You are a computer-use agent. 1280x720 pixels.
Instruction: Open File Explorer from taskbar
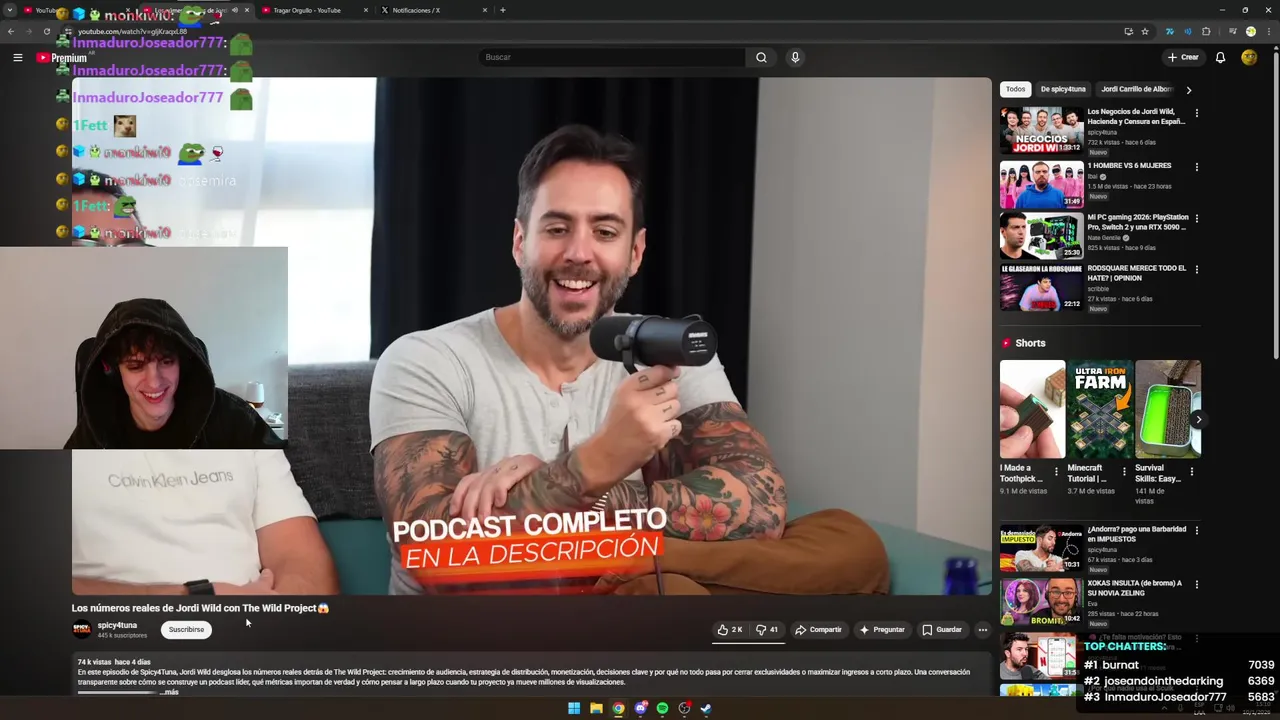(x=596, y=708)
